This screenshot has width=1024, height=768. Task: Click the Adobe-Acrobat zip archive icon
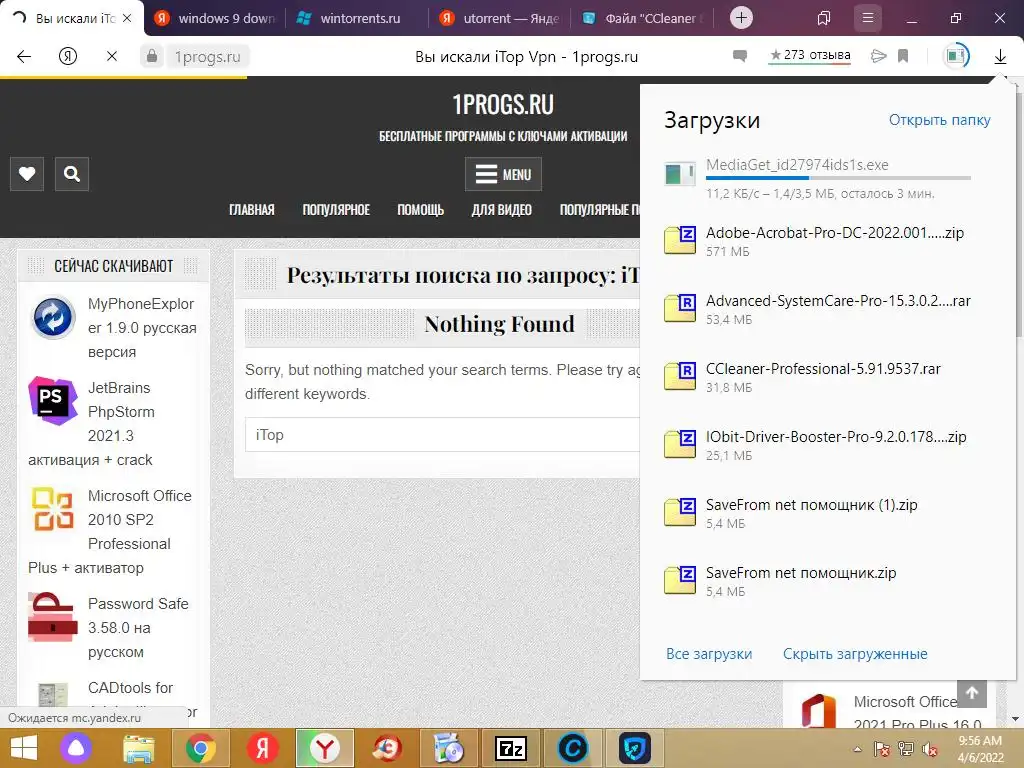(680, 240)
